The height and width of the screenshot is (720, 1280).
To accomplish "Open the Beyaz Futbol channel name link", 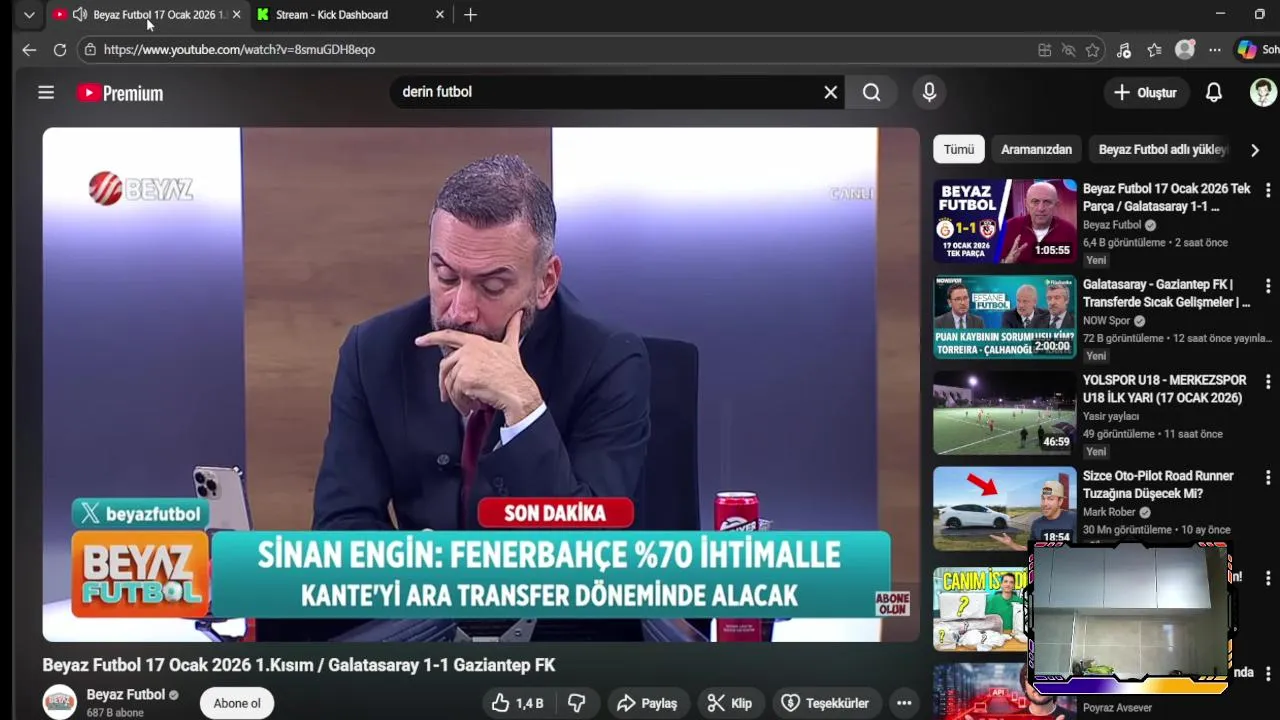I will click(126, 694).
